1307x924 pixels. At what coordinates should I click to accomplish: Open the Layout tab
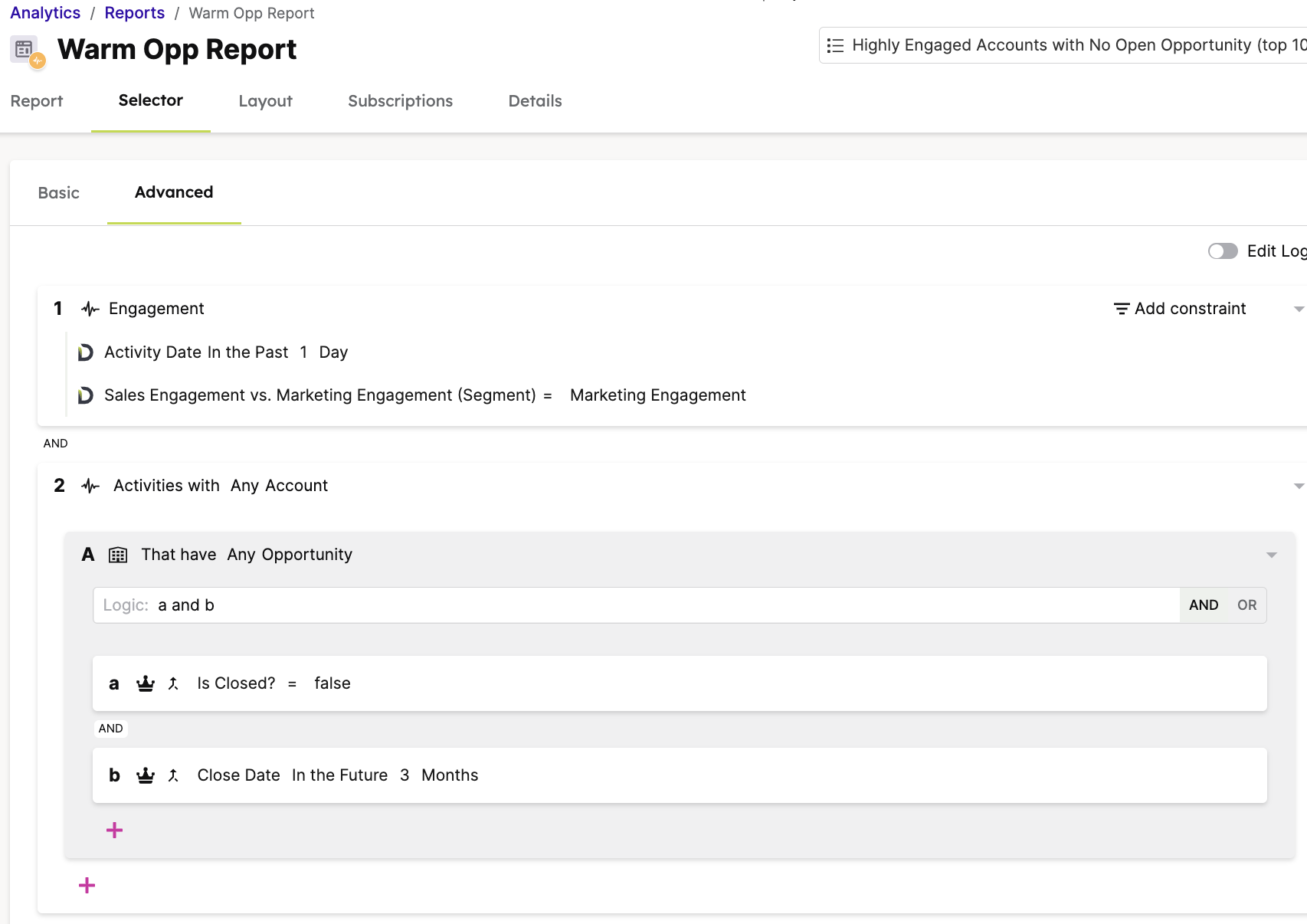(265, 101)
